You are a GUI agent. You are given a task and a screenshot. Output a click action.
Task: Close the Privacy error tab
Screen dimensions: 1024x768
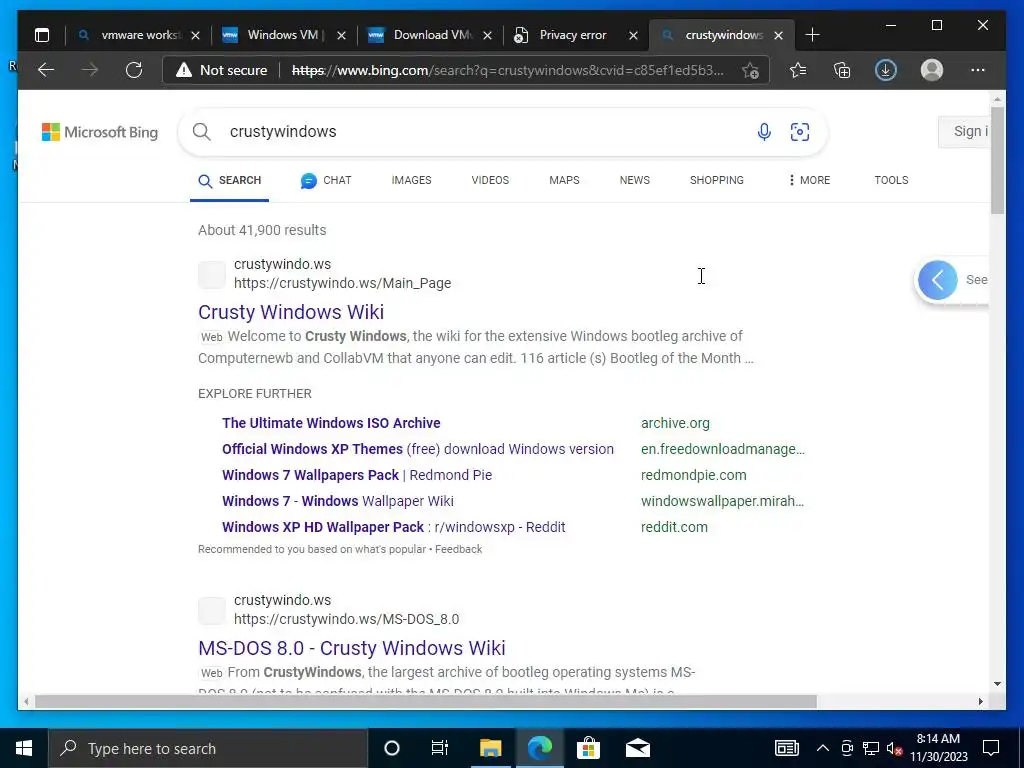(x=633, y=36)
